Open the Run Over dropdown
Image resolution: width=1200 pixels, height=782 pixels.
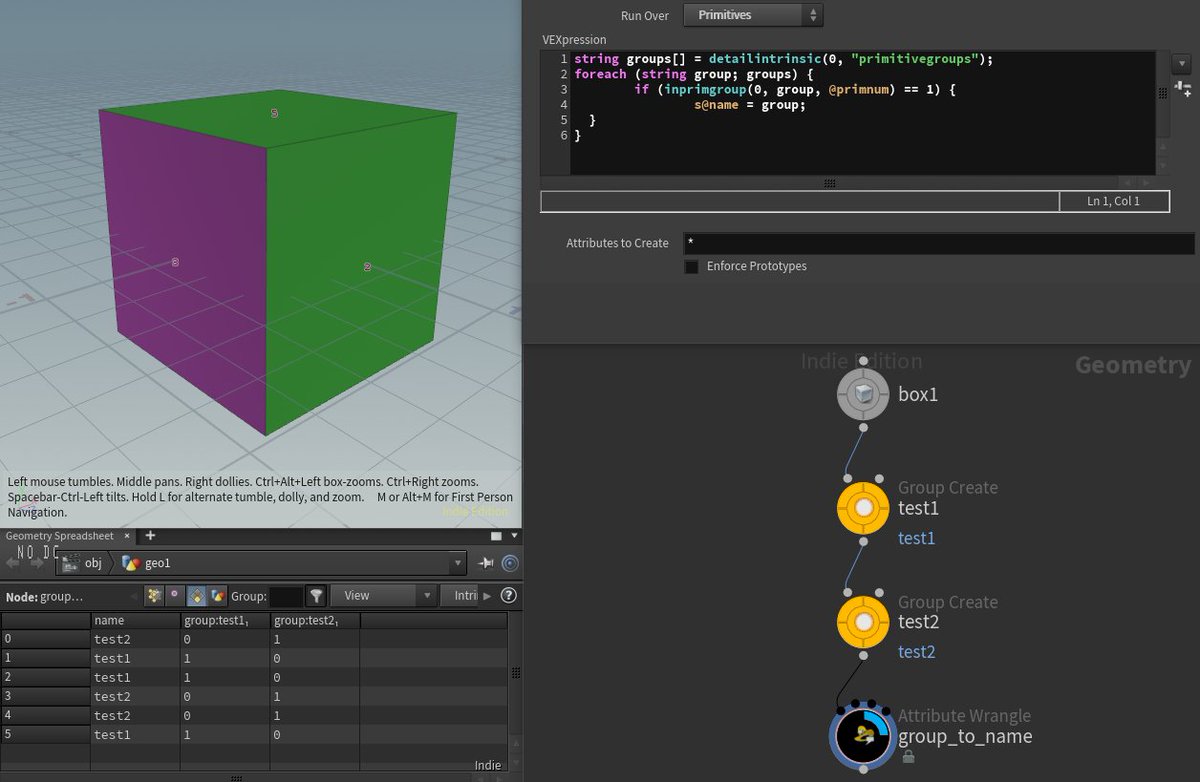point(753,15)
